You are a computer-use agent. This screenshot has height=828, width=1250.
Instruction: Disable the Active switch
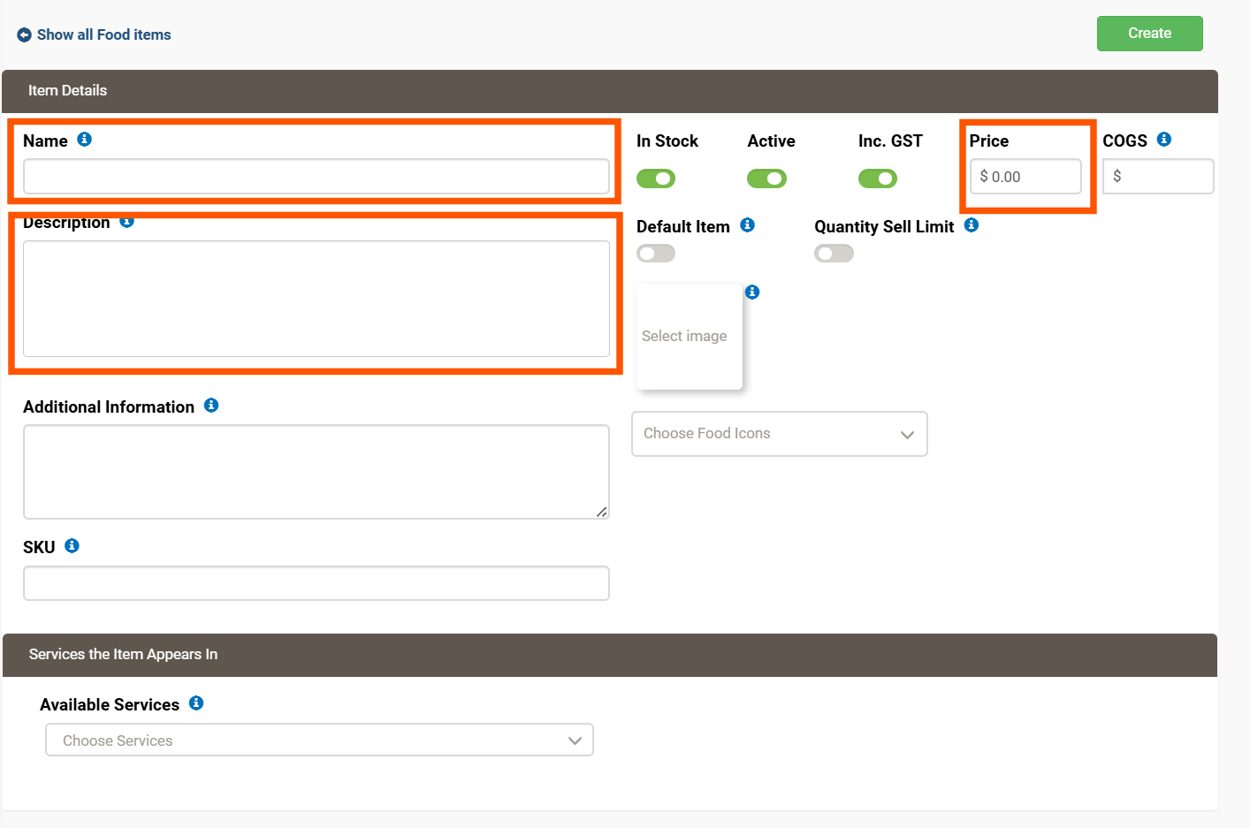[x=767, y=179]
